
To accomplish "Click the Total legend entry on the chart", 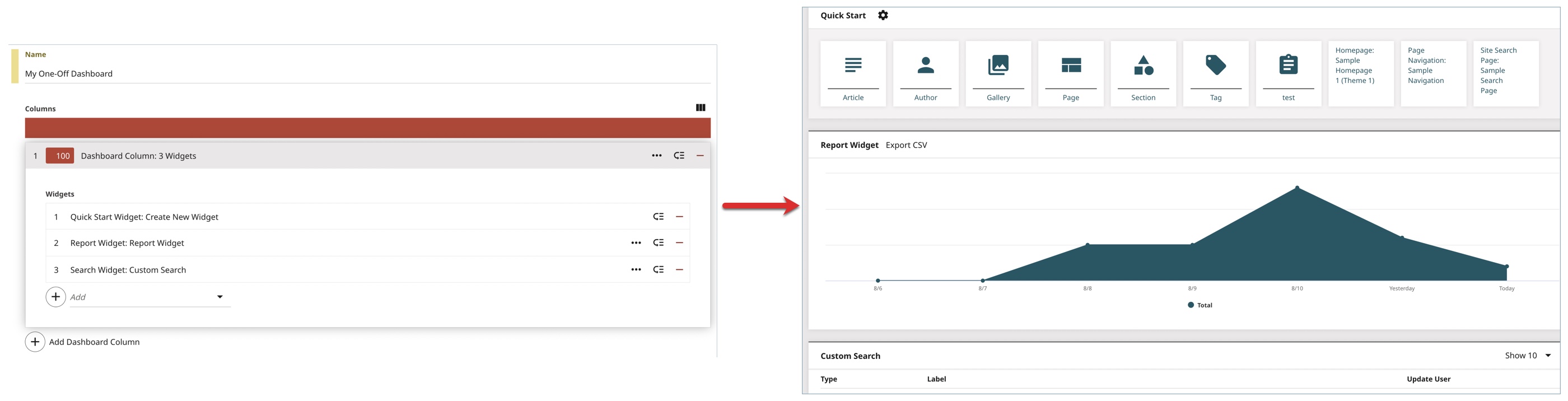I will [1199, 305].
